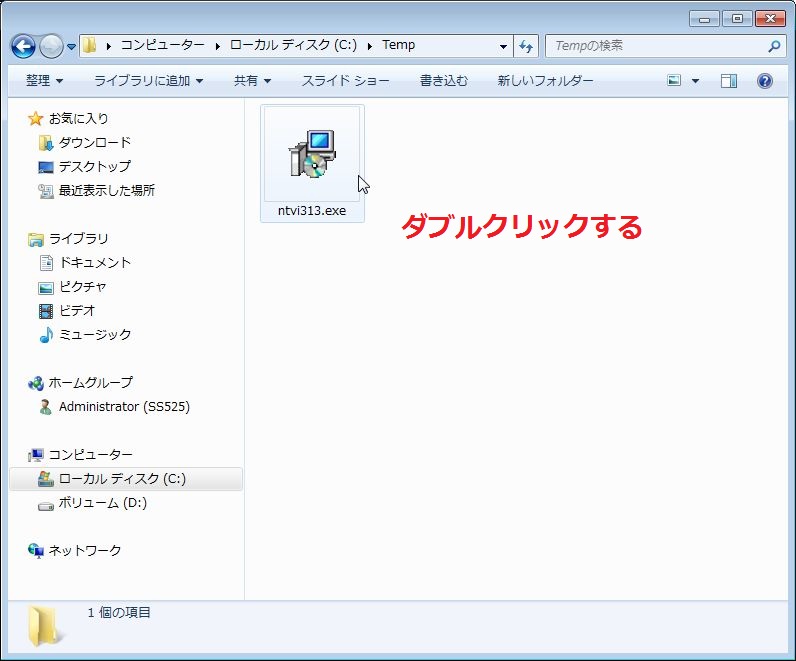
Task: Click the Forward navigation arrow button
Action: coord(51,46)
